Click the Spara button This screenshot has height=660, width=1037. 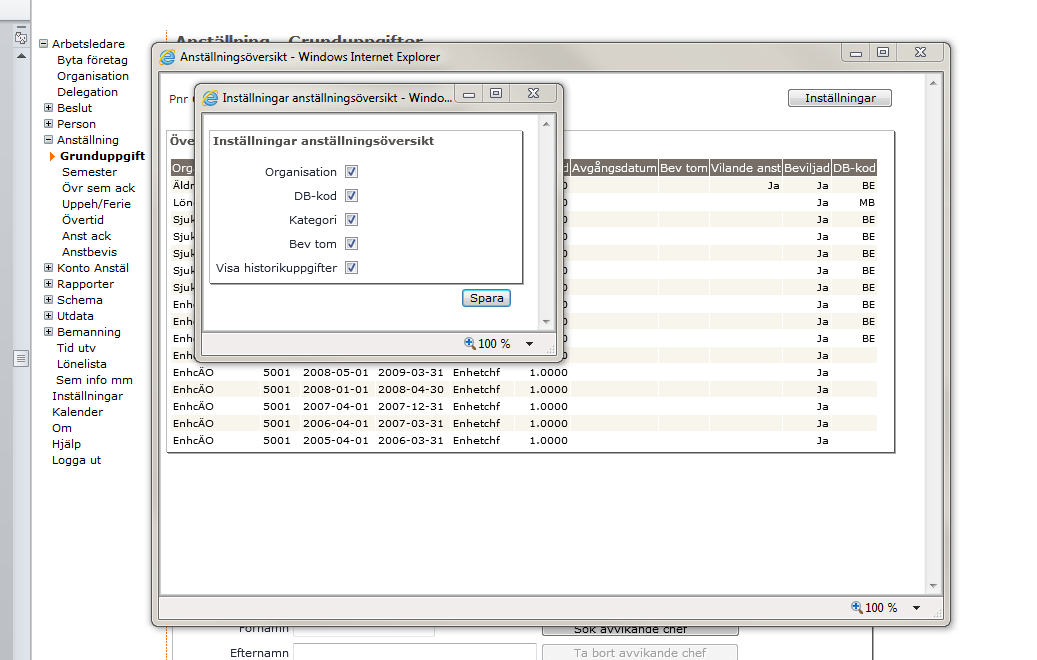point(486,298)
